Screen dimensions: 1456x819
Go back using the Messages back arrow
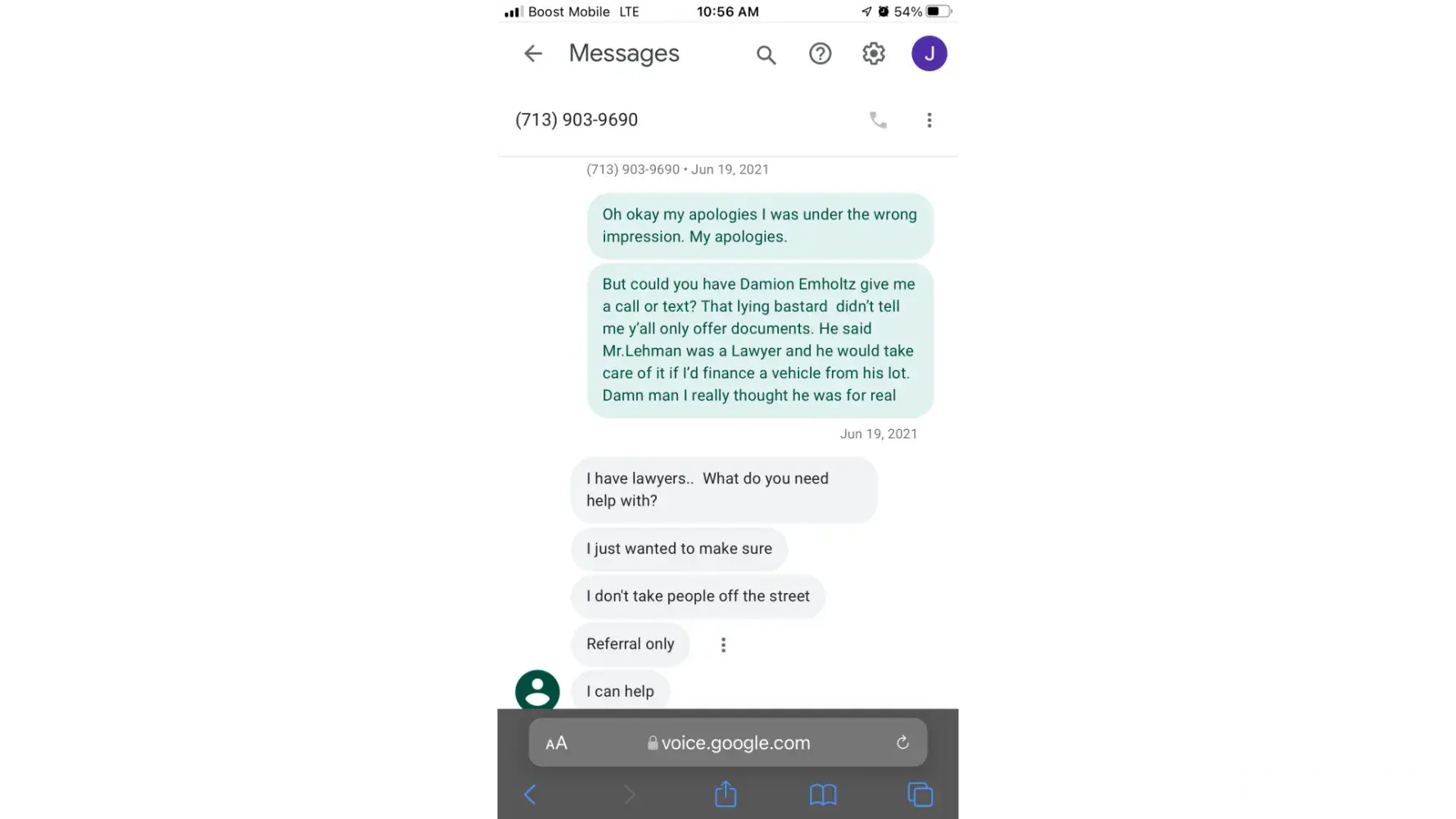[533, 54]
